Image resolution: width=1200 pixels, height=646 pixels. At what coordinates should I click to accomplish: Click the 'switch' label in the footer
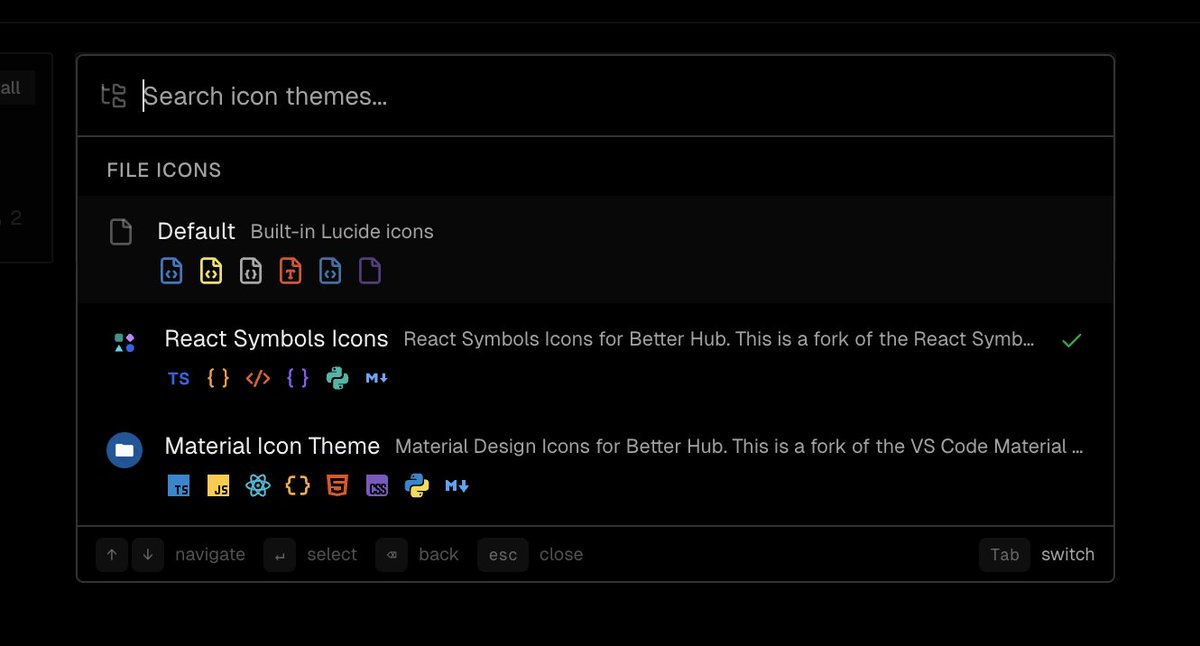[1068, 555]
